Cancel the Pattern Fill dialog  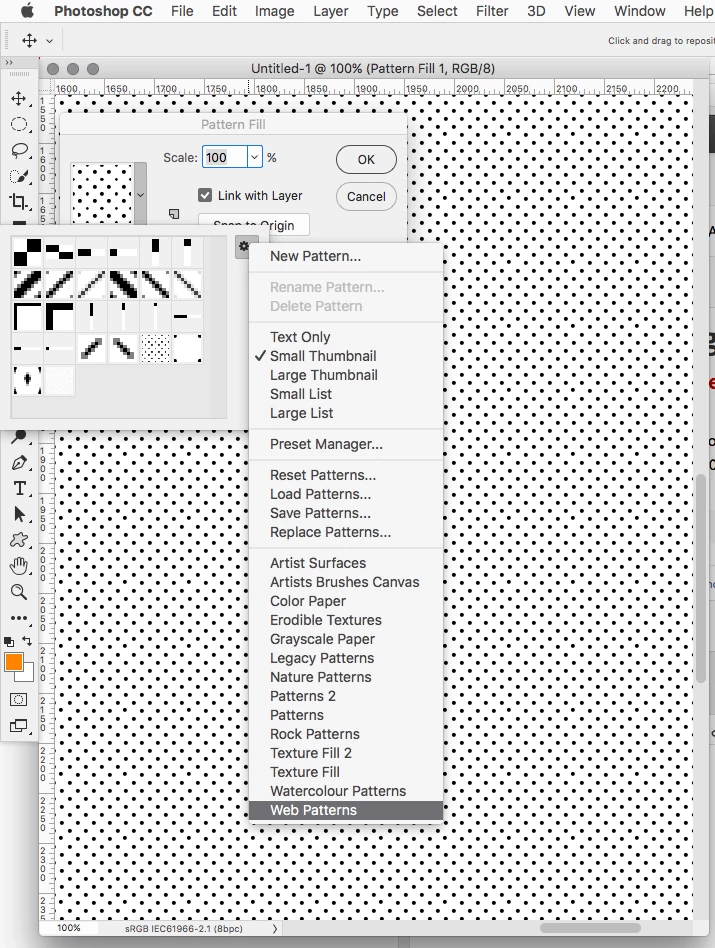click(x=366, y=196)
